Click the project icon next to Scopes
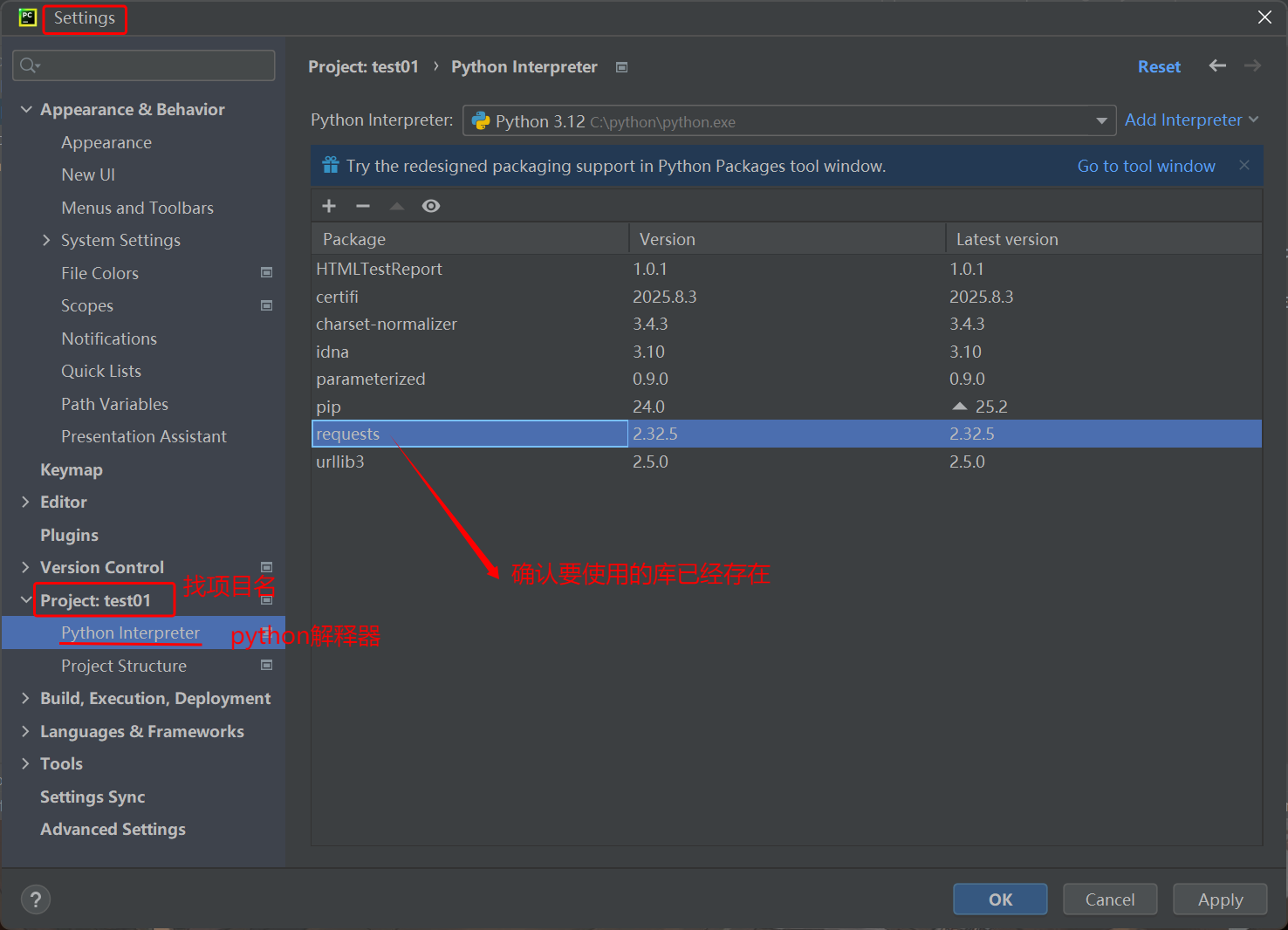Image resolution: width=1288 pixels, height=930 pixels. [267, 305]
